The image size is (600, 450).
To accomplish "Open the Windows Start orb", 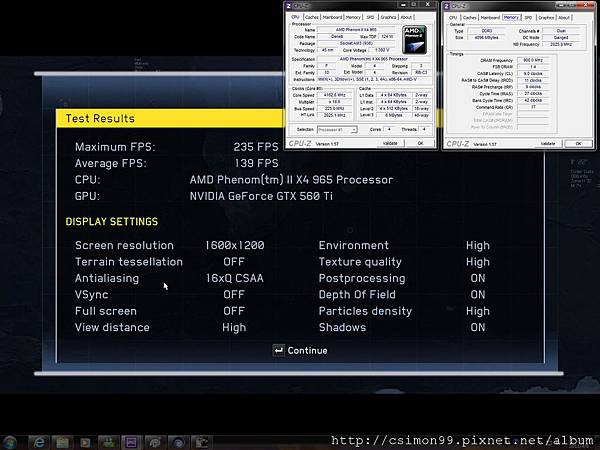I will (9, 442).
